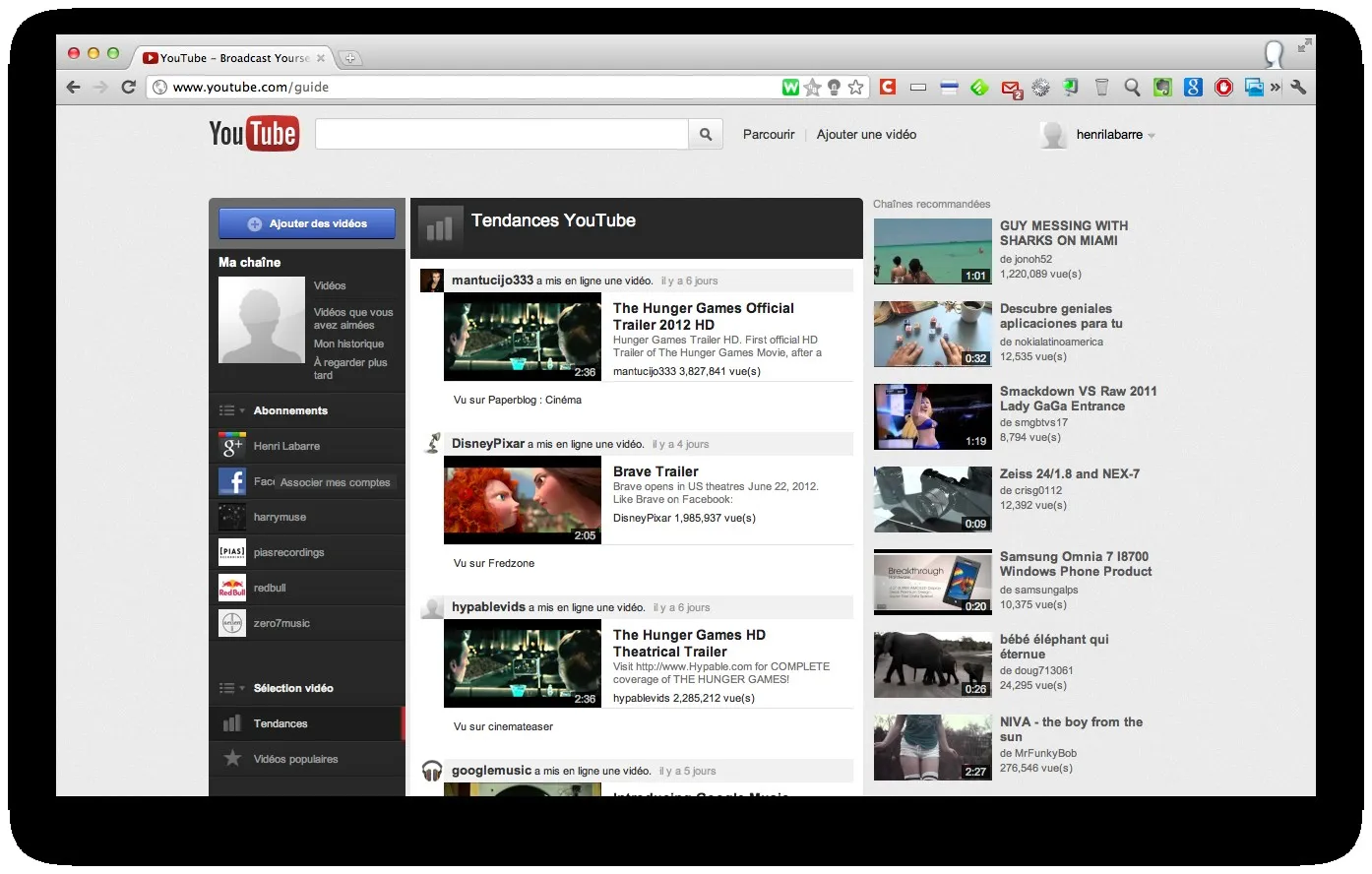Click the Google+ icon beside Henri Labarre

[x=232, y=446]
